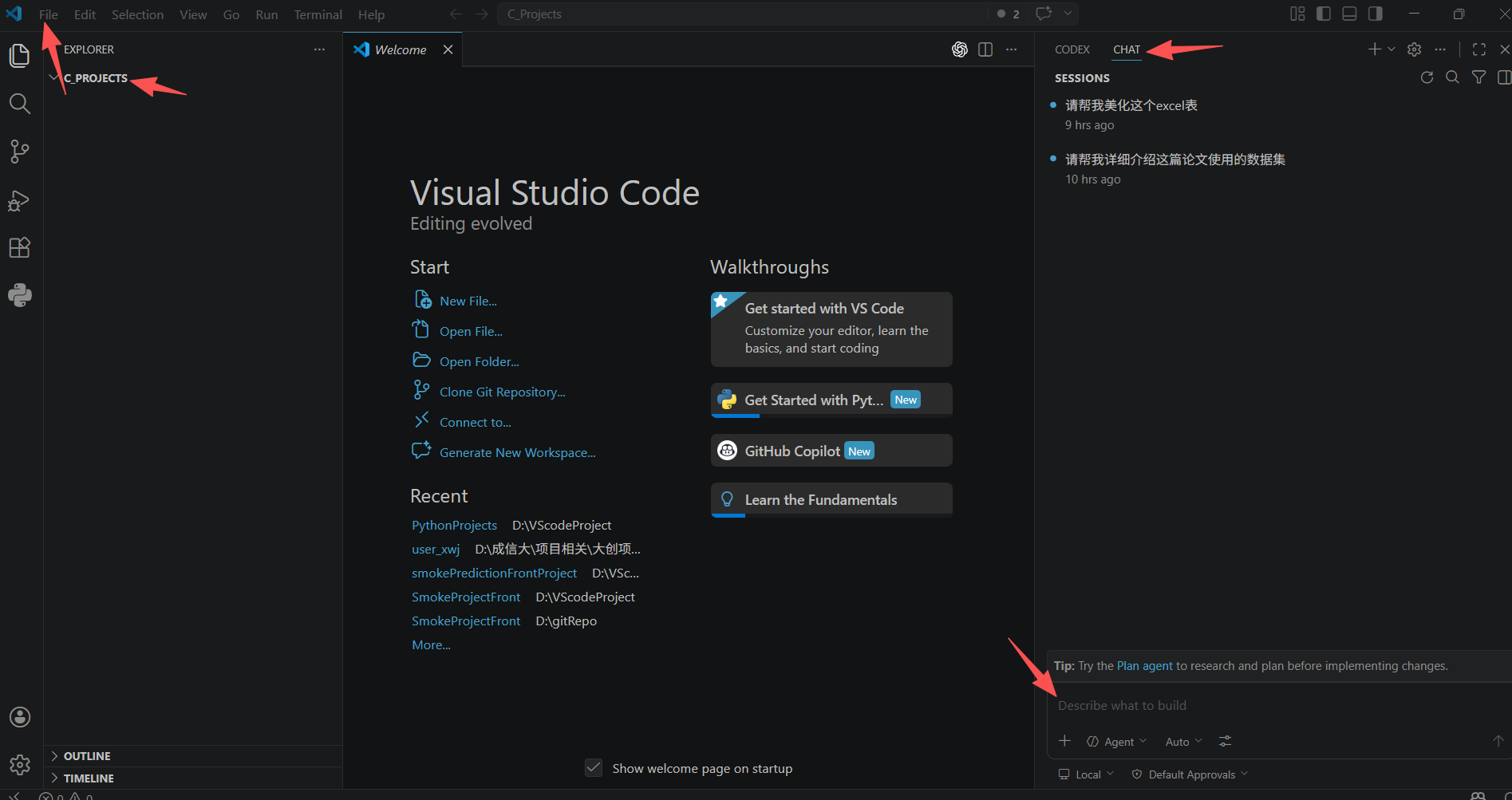Click the Copilot chat icon in title bar
The height and width of the screenshot is (800, 1512).
pos(1044,14)
